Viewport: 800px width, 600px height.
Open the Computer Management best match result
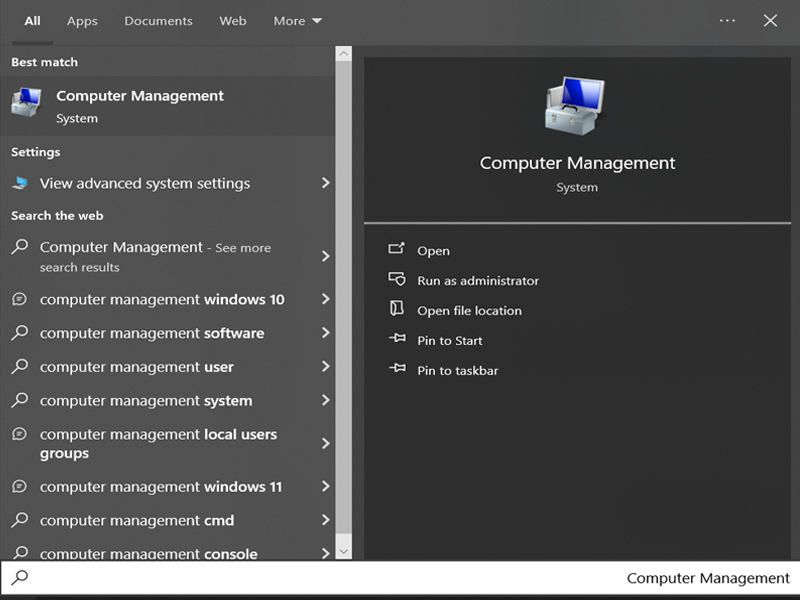tap(167, 106)
